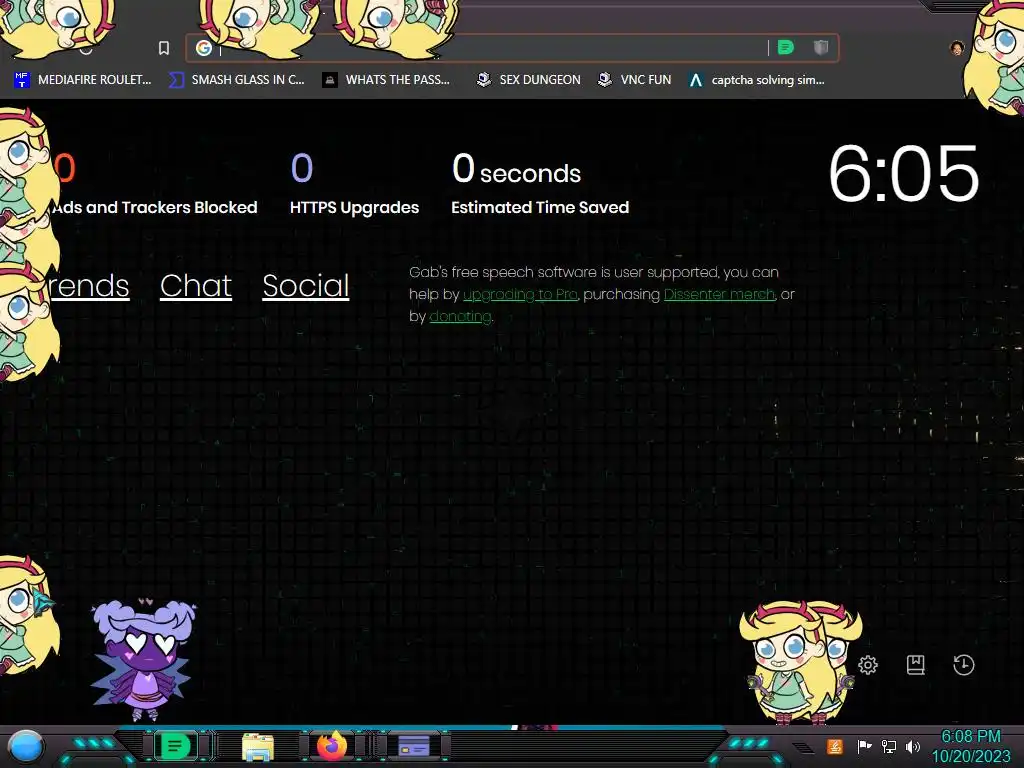This screenshot has width=1024, height=768.
Task: Open the Chat link
Action: coord(196,285)
